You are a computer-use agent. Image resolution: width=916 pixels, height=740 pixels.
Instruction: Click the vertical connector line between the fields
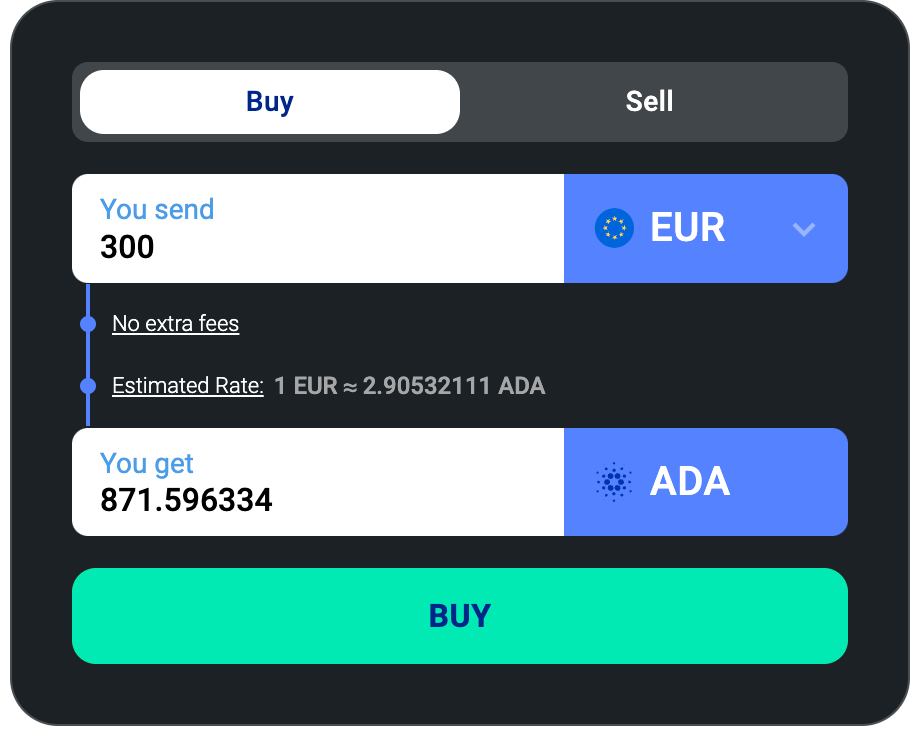(88, 355)
